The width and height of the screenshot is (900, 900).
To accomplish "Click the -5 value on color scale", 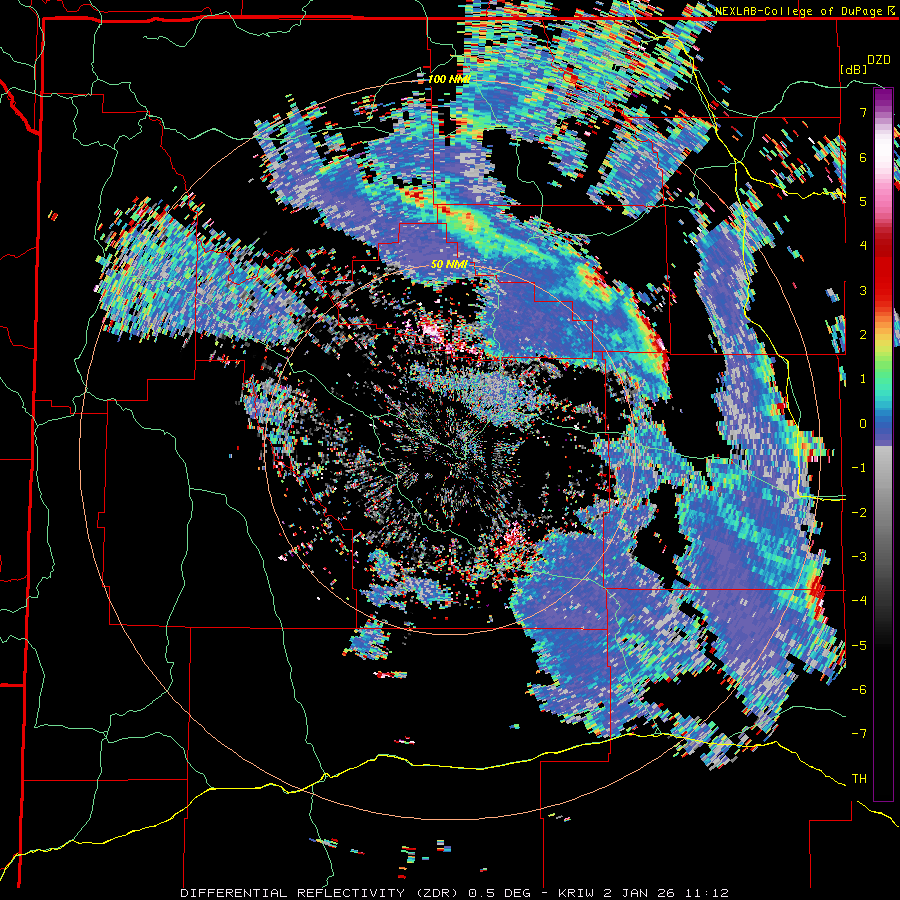I will (859, 646).
